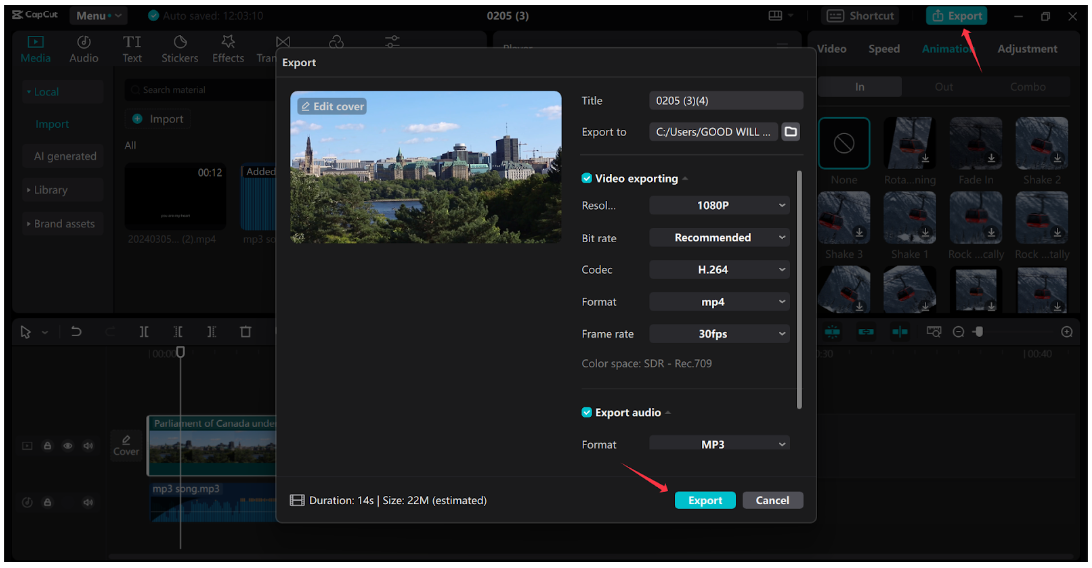Click the Search material field

[x=201, y=90]
